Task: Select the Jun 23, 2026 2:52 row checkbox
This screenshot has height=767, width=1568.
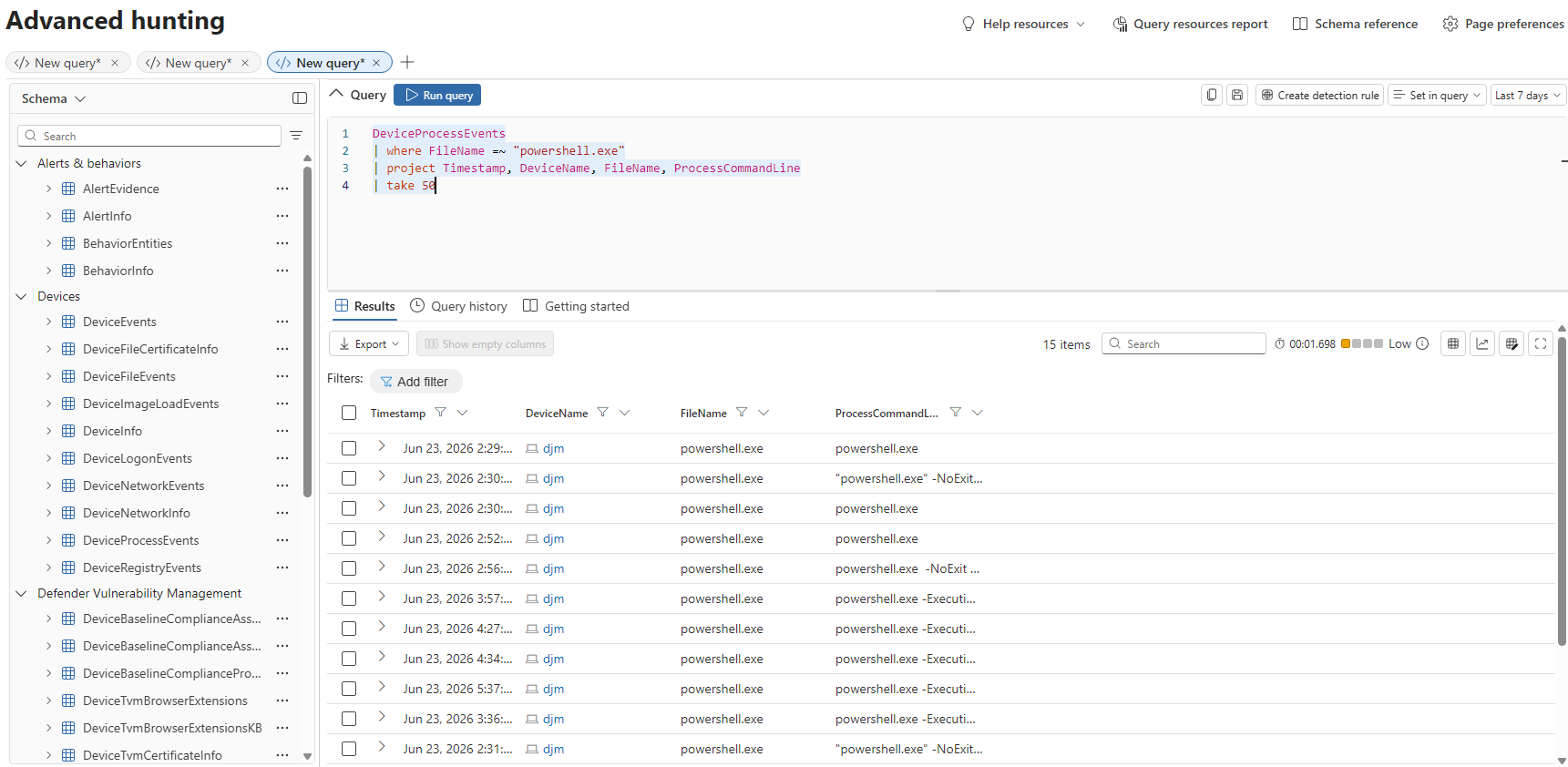Action: click(349, 538)
